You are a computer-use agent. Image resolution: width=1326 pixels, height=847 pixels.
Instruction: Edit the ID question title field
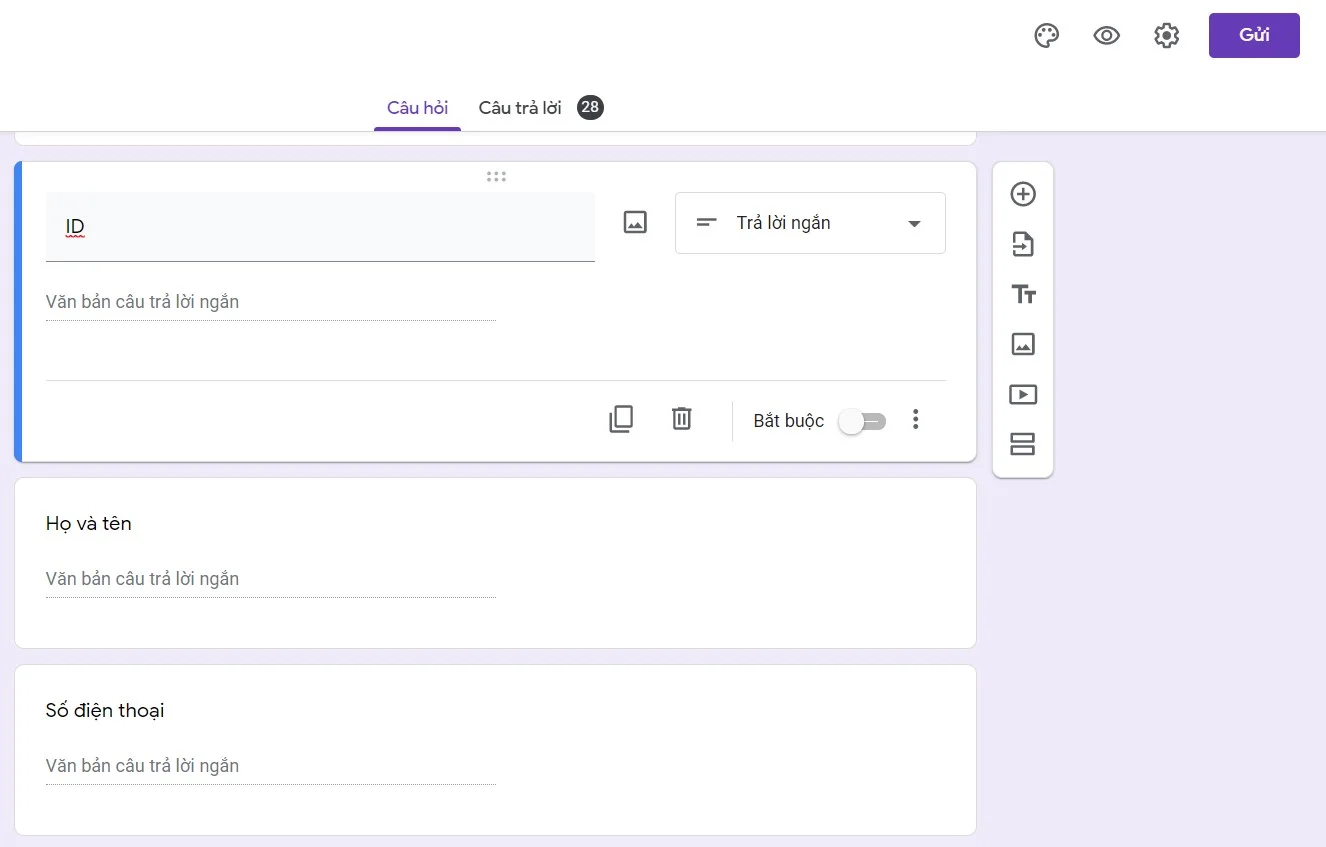[x=320, y=227]
